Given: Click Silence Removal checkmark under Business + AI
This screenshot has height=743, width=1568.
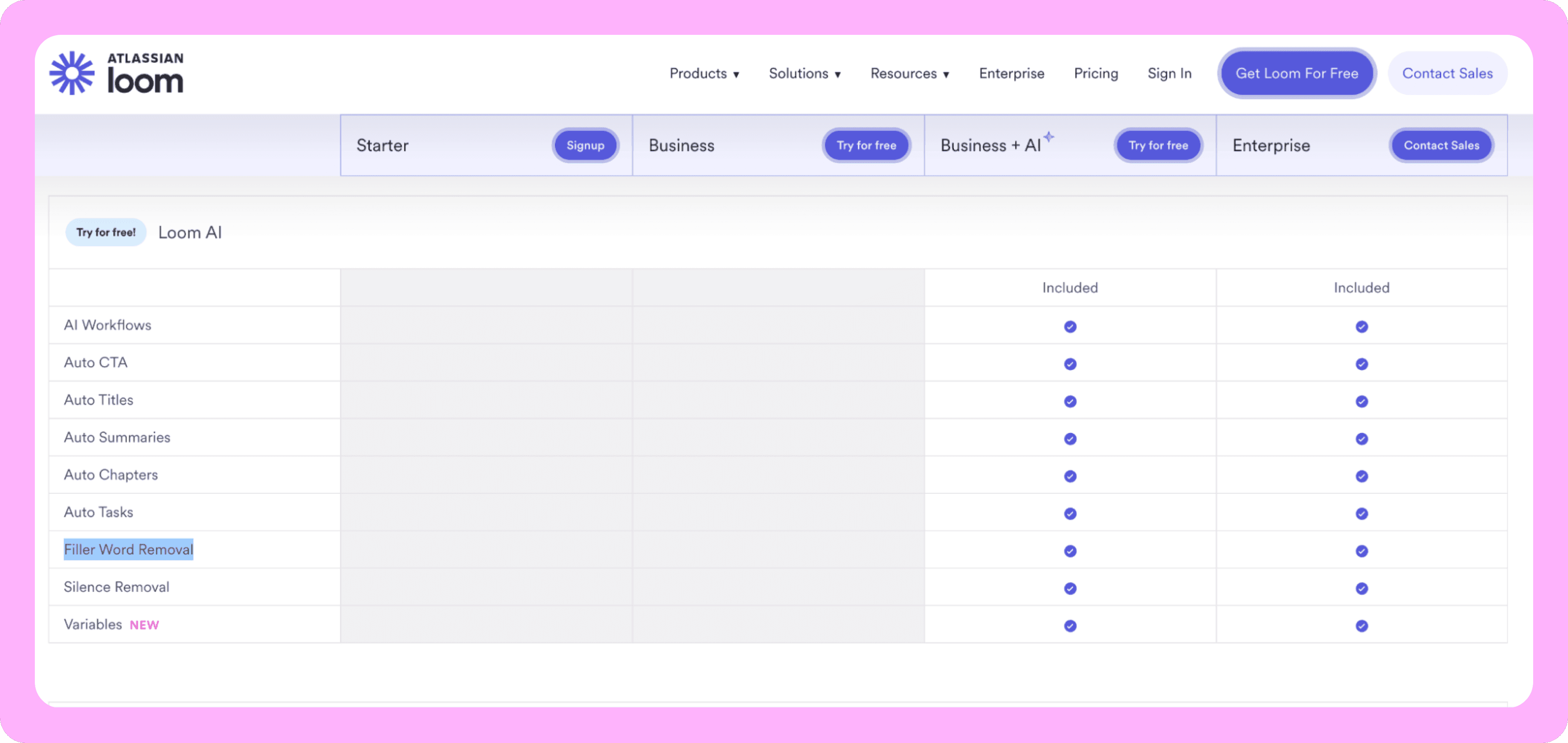Looking at the screenshot, I should (x=1069, y=588).
